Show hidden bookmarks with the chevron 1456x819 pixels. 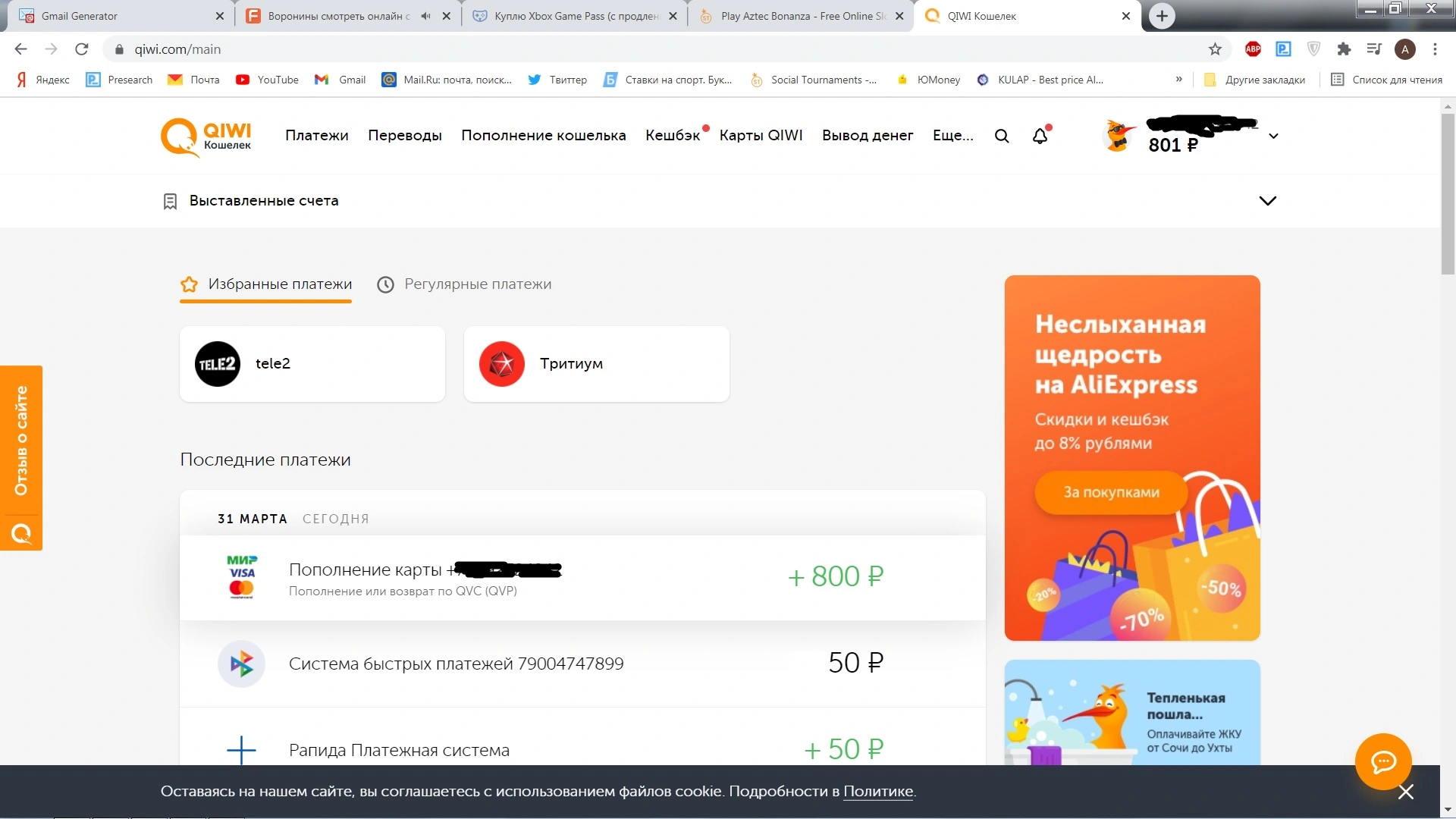(1178, 79)
